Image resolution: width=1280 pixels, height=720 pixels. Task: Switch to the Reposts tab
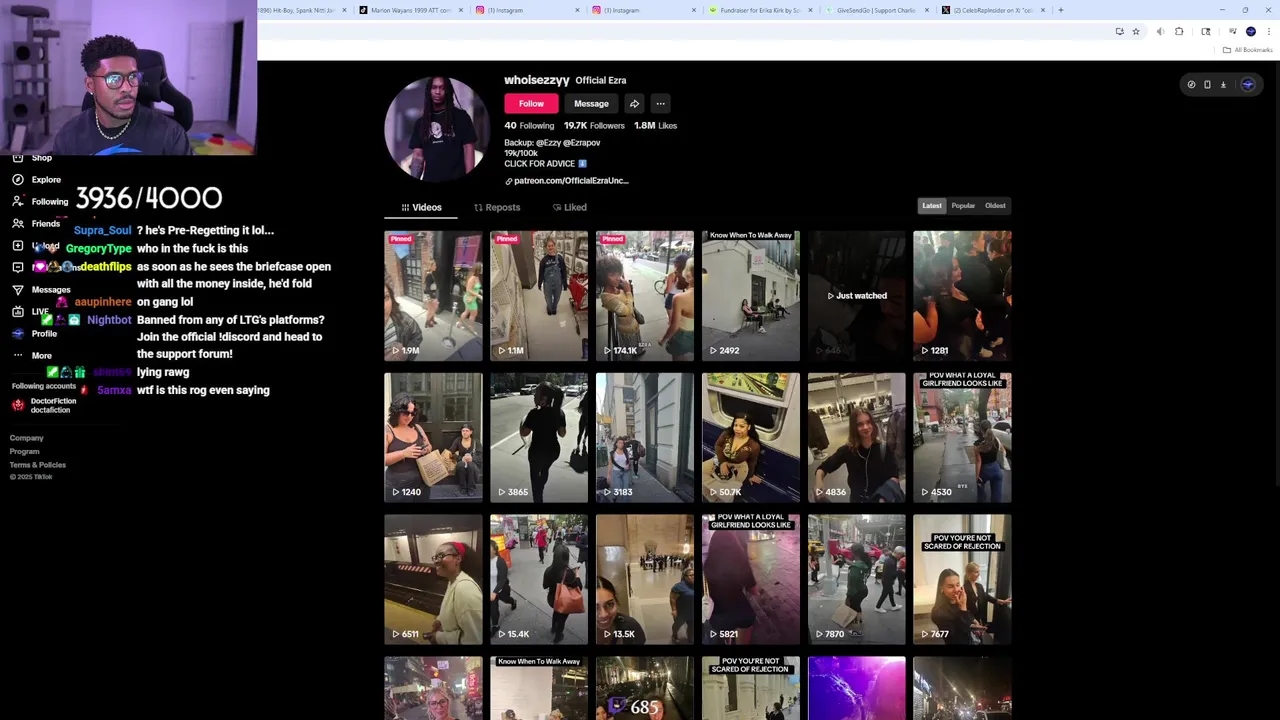pyautogui.click(x=497, y=207)
